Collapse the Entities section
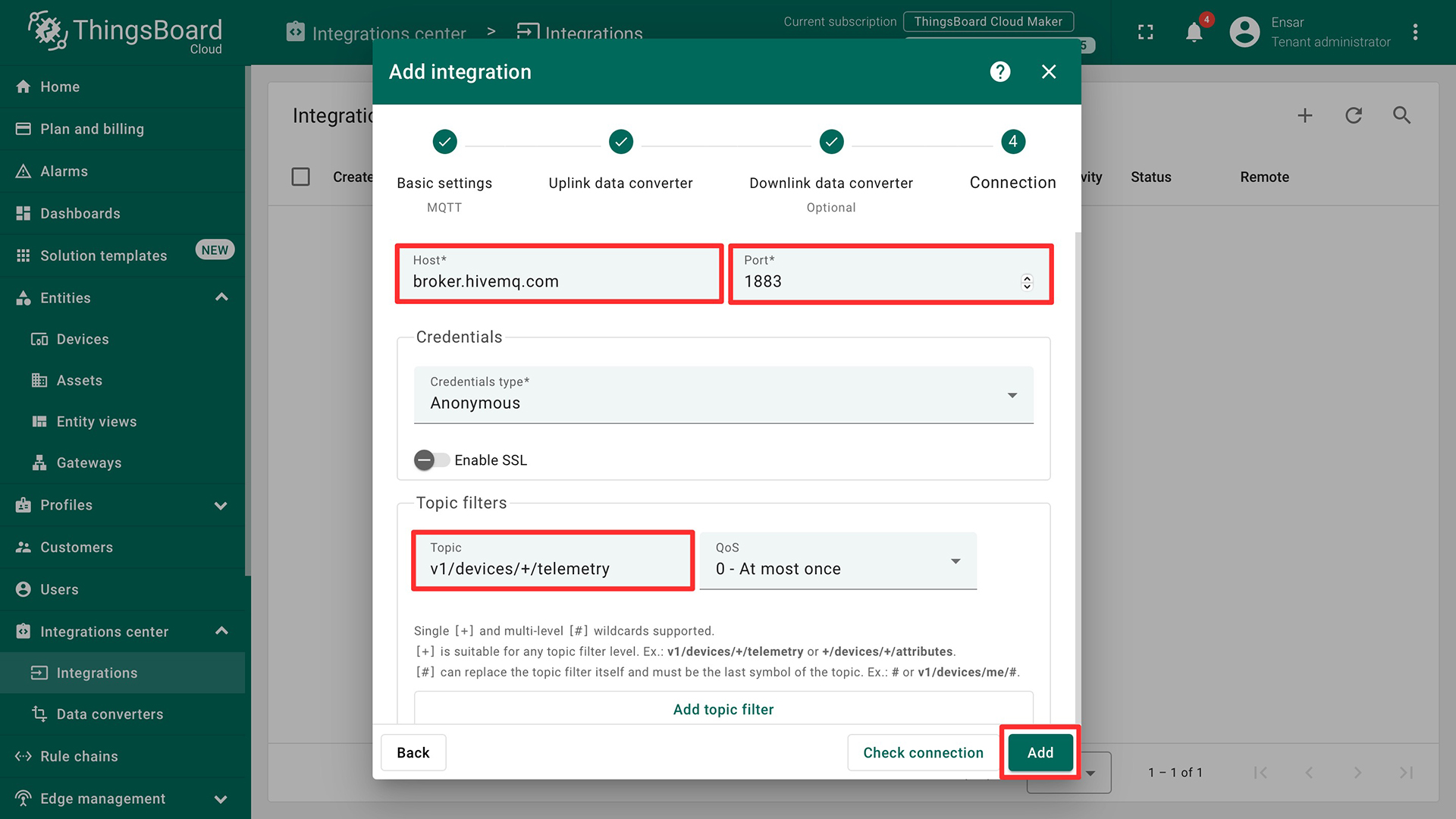1456x819 pixels. click(221, 297)
